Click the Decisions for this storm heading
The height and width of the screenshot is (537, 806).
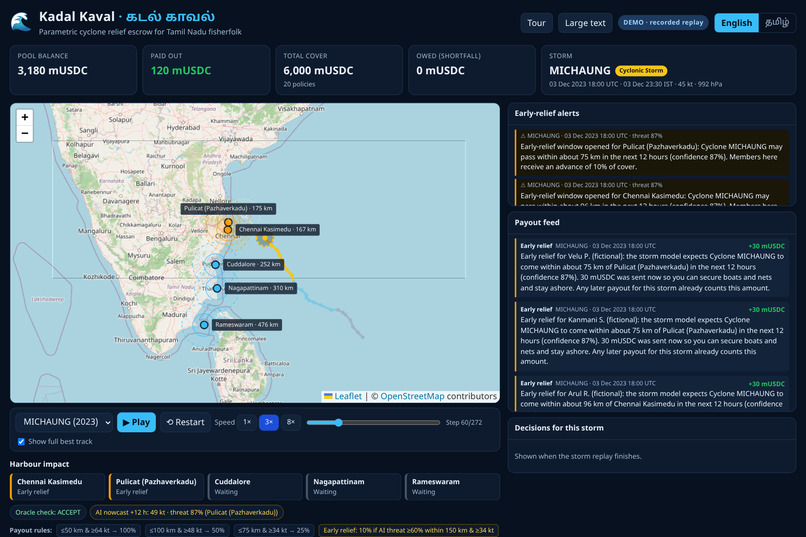559,428
